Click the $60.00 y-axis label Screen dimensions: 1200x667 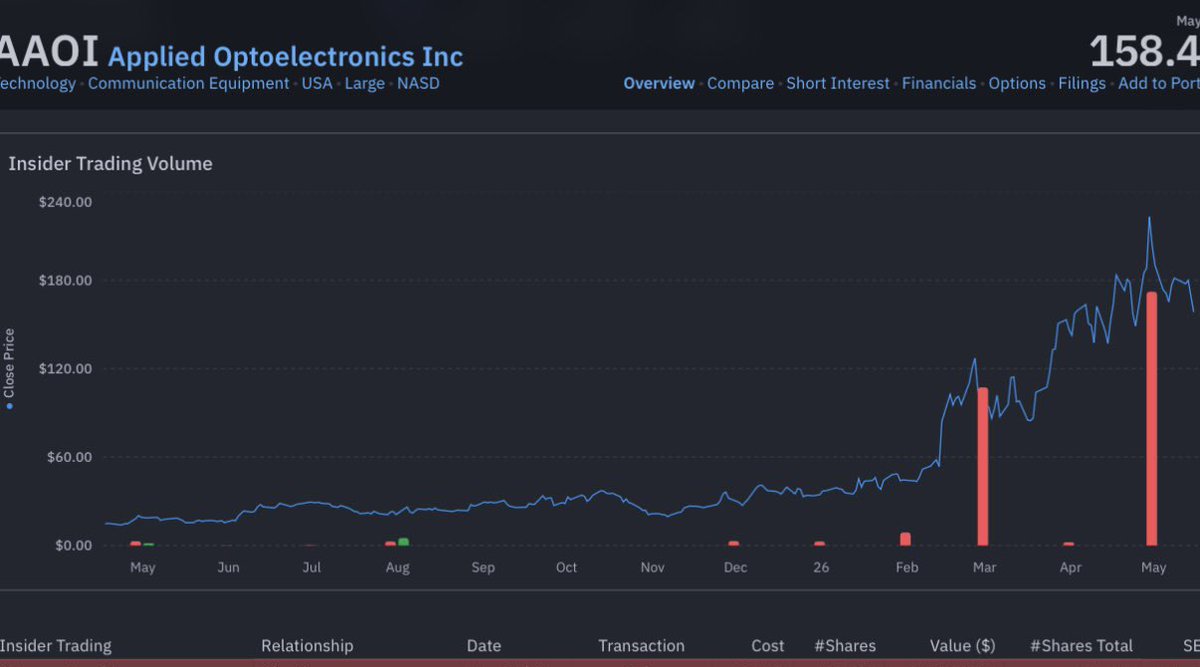coord(69,457)
